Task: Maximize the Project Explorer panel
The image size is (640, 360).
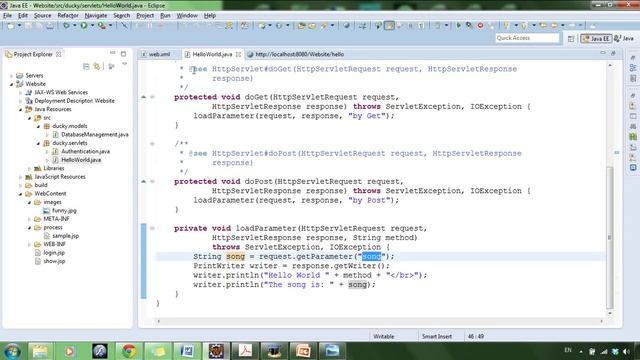Action: [x=123, y=53]
